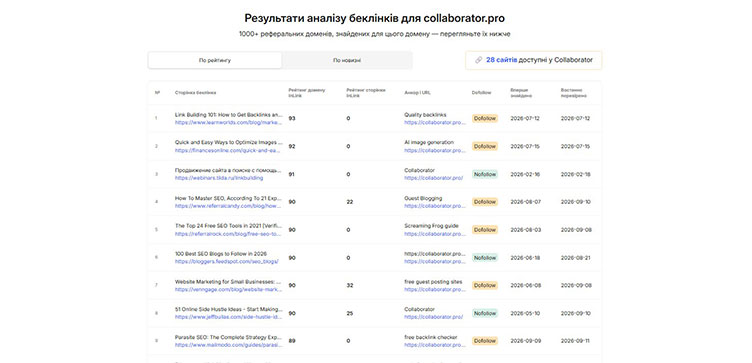Viewport: 752px width, 363px height.
Task: Click title 'Link Building 101: How to Get Backlinks'
Action: pyautogui.click(x=229, y=115)
